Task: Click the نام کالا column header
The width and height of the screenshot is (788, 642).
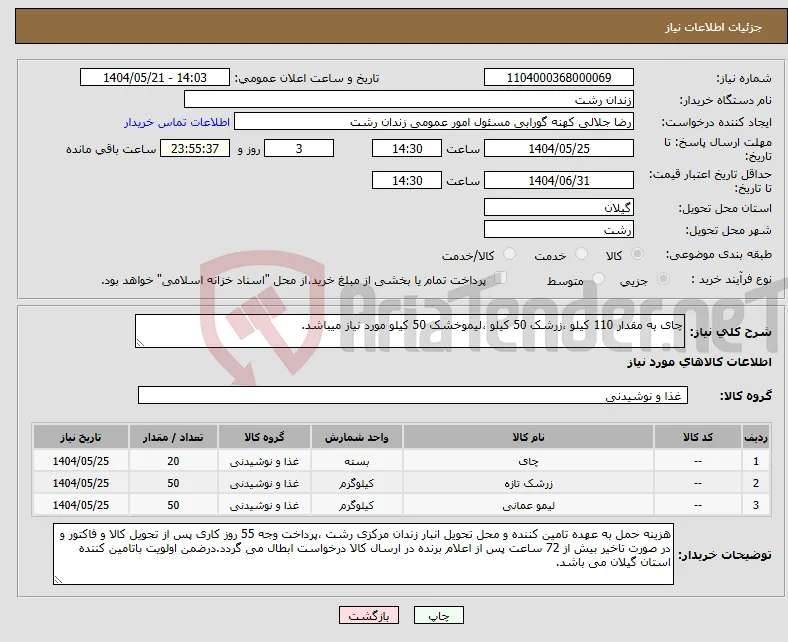Action: click(528, 437)
